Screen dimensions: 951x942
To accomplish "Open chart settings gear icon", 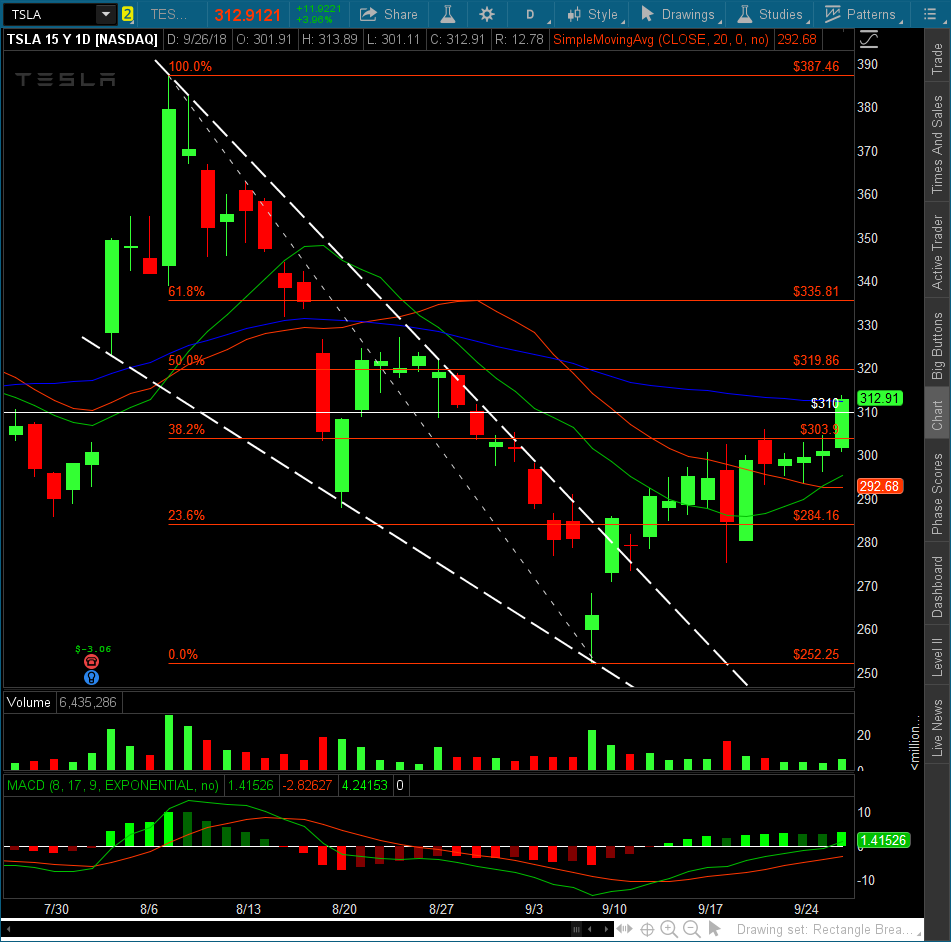I will (x=486, y=14).
